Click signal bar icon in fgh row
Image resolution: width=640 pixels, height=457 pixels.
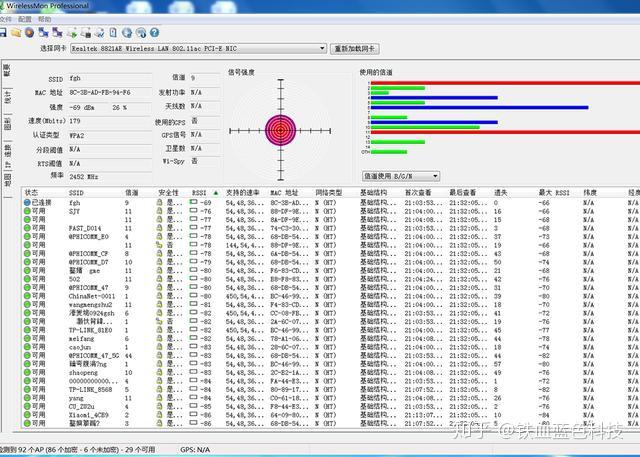coord(193,202)
